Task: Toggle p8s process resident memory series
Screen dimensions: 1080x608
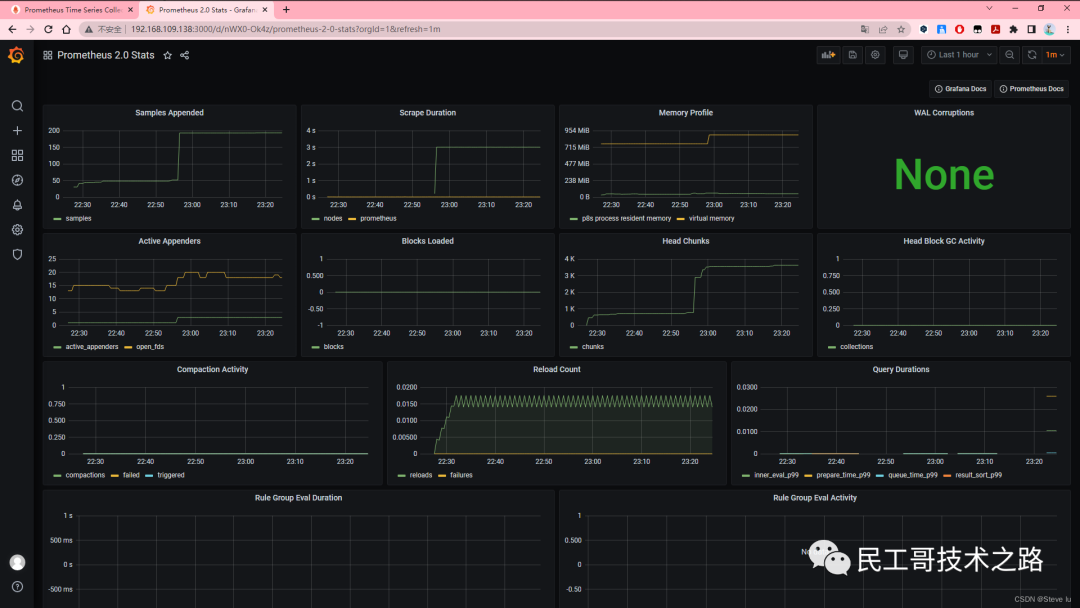Action: pos(626,218)
